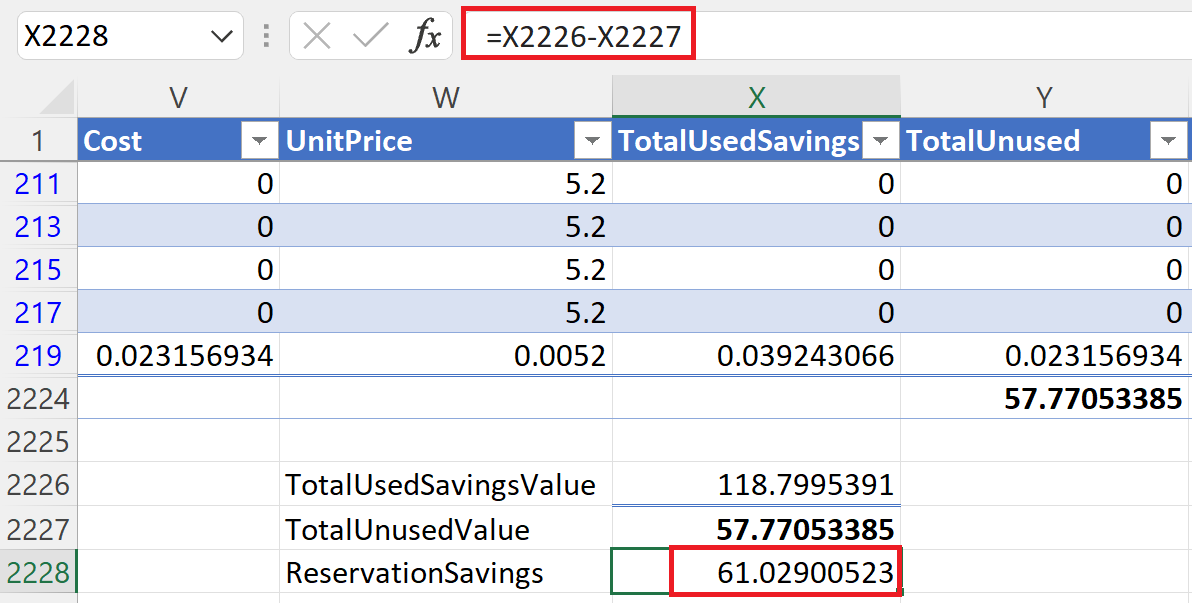The height and width of the screenshot is (603, 1192).
Task: Click the TotalUnused 0 in row 213
Action: point(1045,227)
